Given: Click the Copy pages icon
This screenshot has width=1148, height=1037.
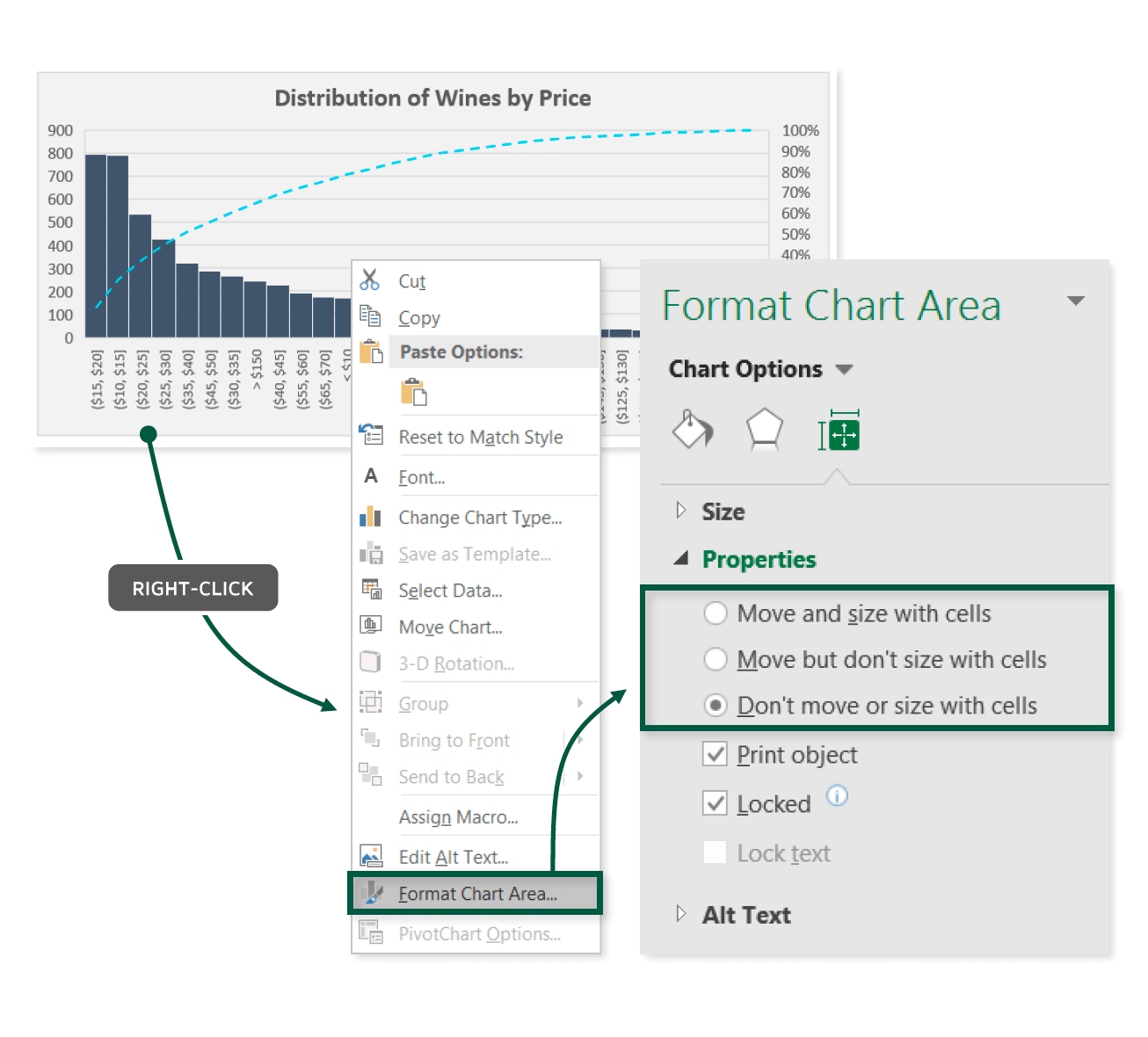Looking at the screenshot, I should pyautogui.click(x=370, y=316).
